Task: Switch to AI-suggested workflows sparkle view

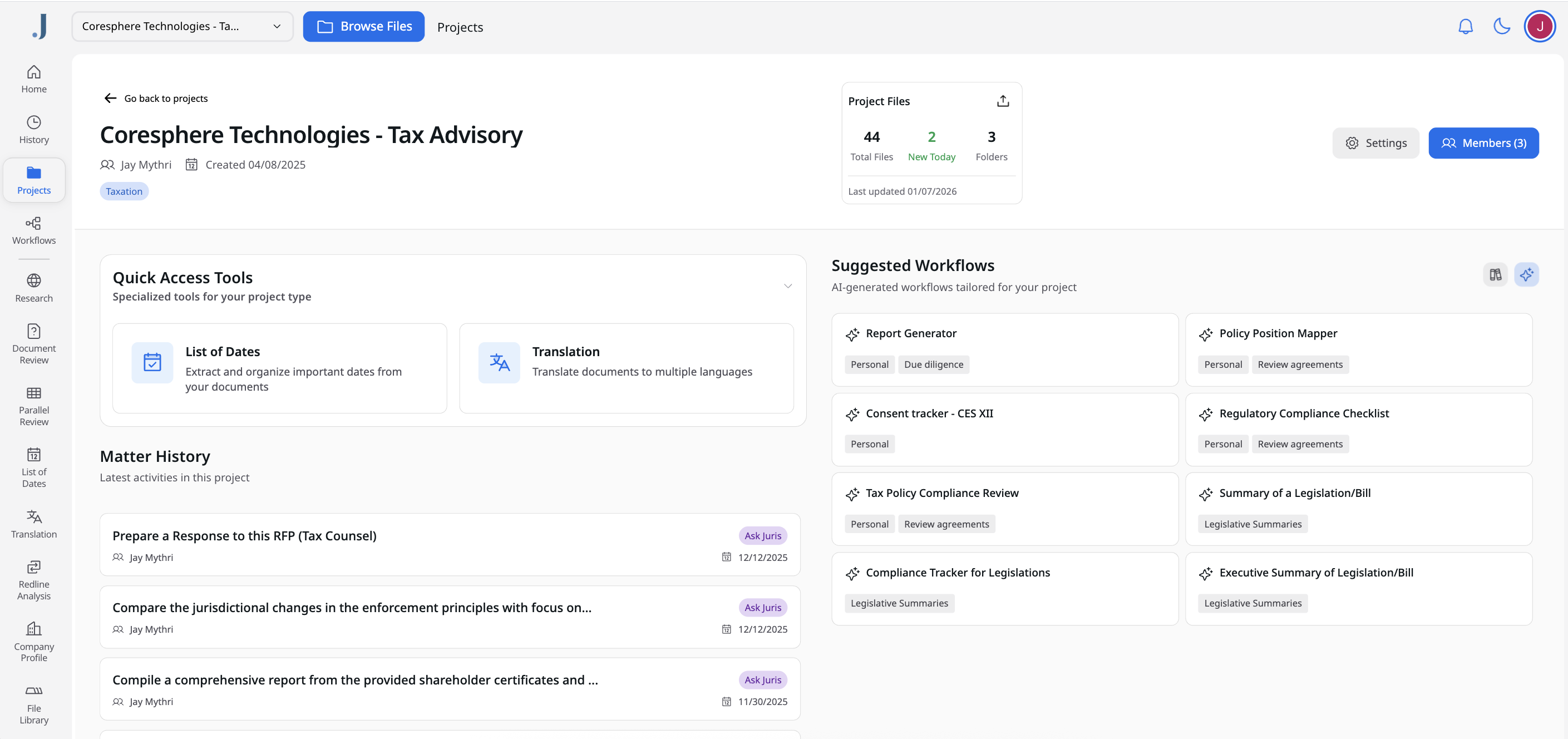Action: click(x=1526, y=274)
